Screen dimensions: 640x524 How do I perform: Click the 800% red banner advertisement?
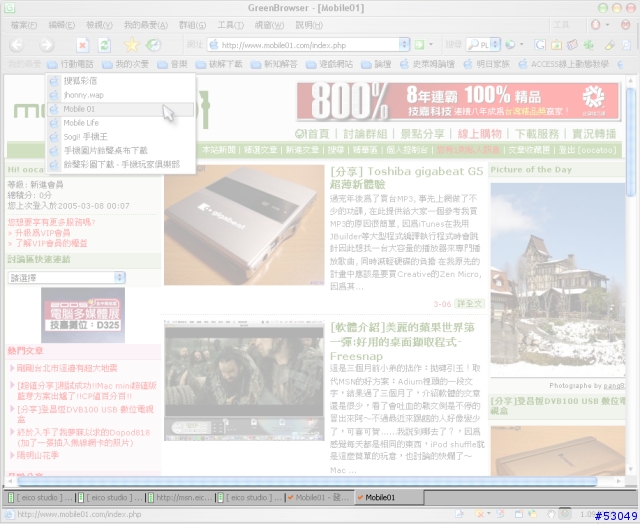458,102
